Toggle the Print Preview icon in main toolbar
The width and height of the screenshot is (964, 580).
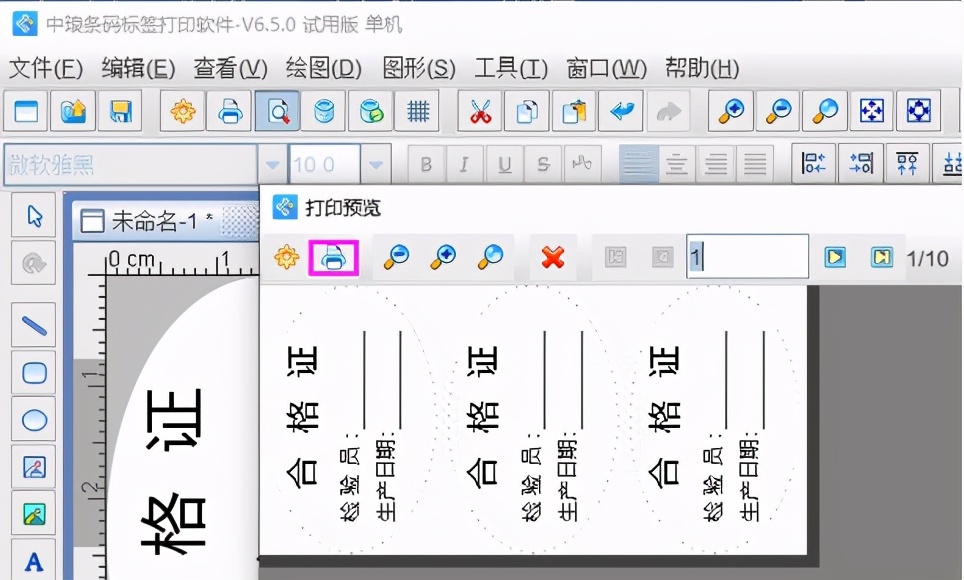click(x=277, y=111)
